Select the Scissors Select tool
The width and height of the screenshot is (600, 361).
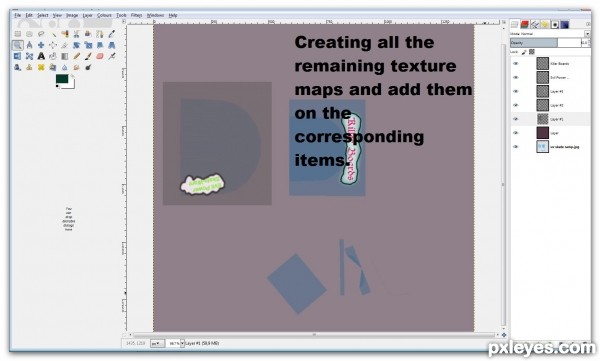pyautogui.click(x=76, y=34)
